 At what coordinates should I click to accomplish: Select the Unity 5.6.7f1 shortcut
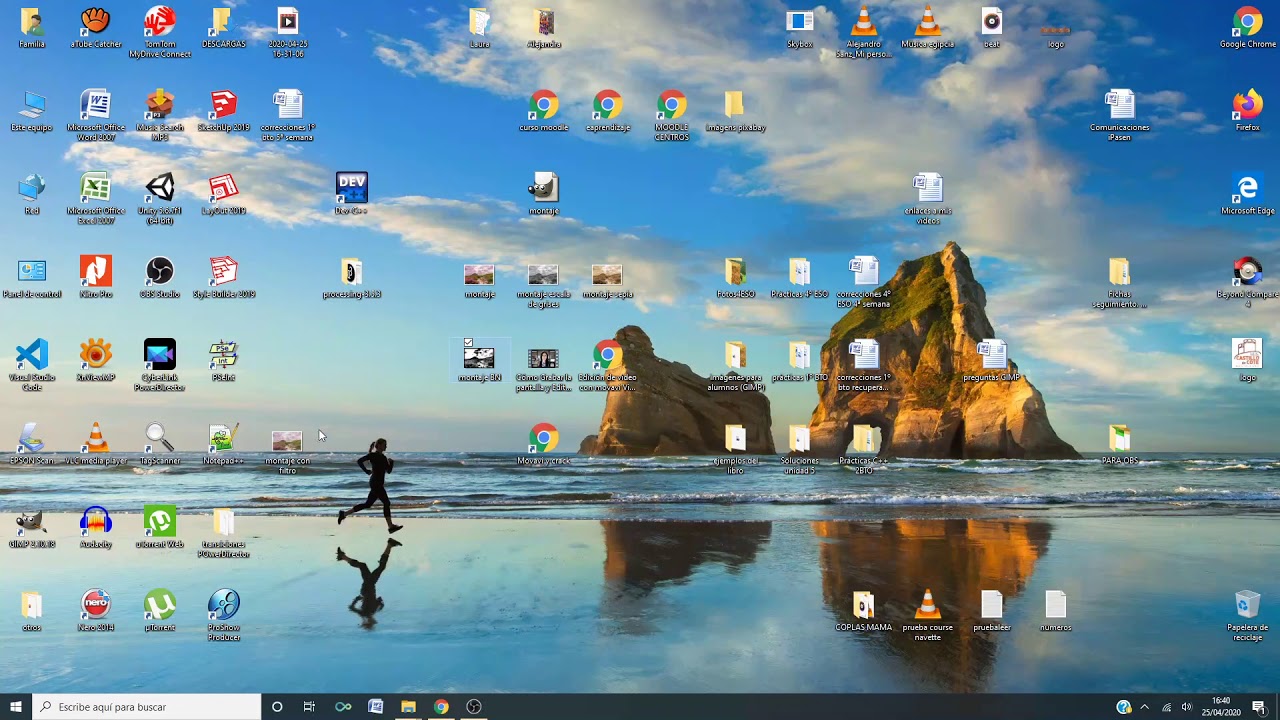pos(160,199)
